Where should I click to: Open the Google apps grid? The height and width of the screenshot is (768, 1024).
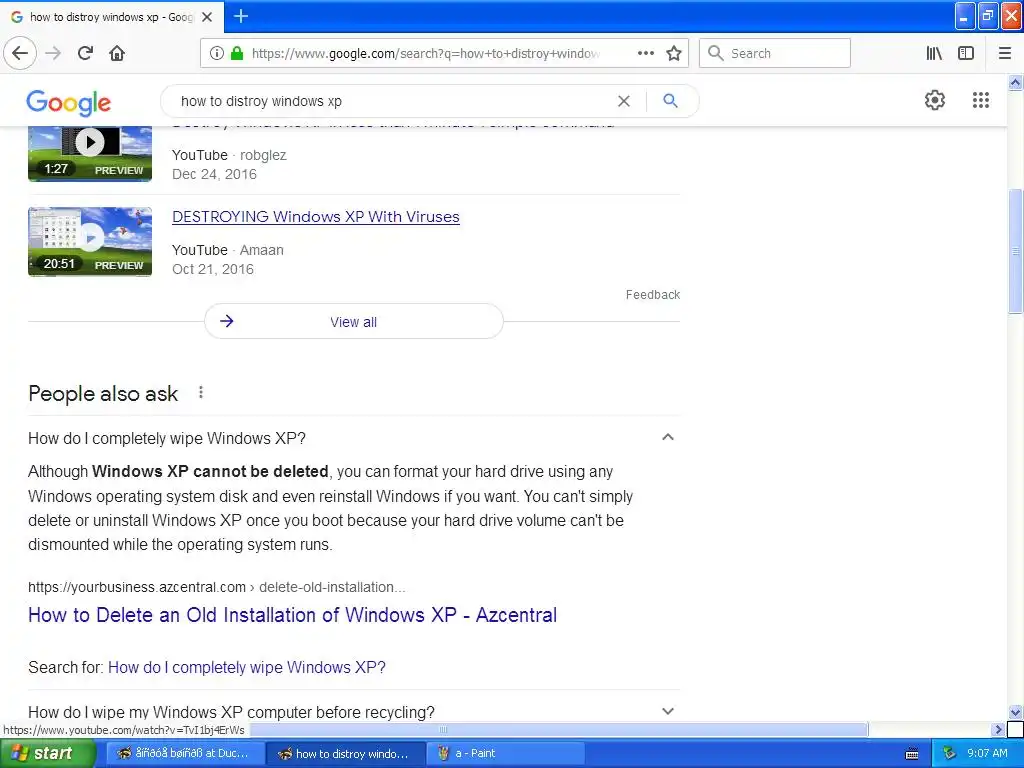(980, 100)
